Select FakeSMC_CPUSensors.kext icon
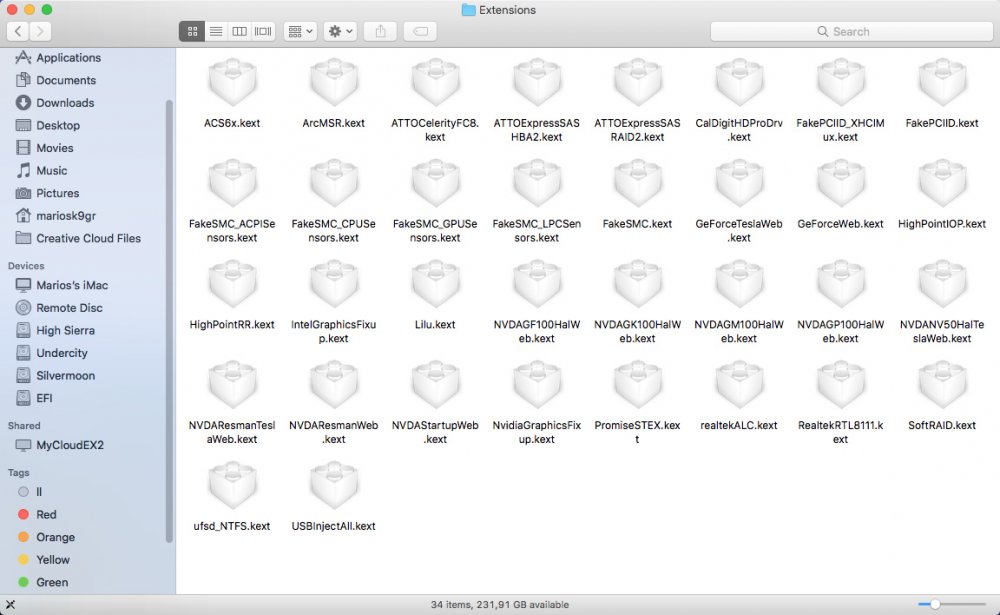The height and width of the screenshot is (615, 1000). click(x=334, y=184)
